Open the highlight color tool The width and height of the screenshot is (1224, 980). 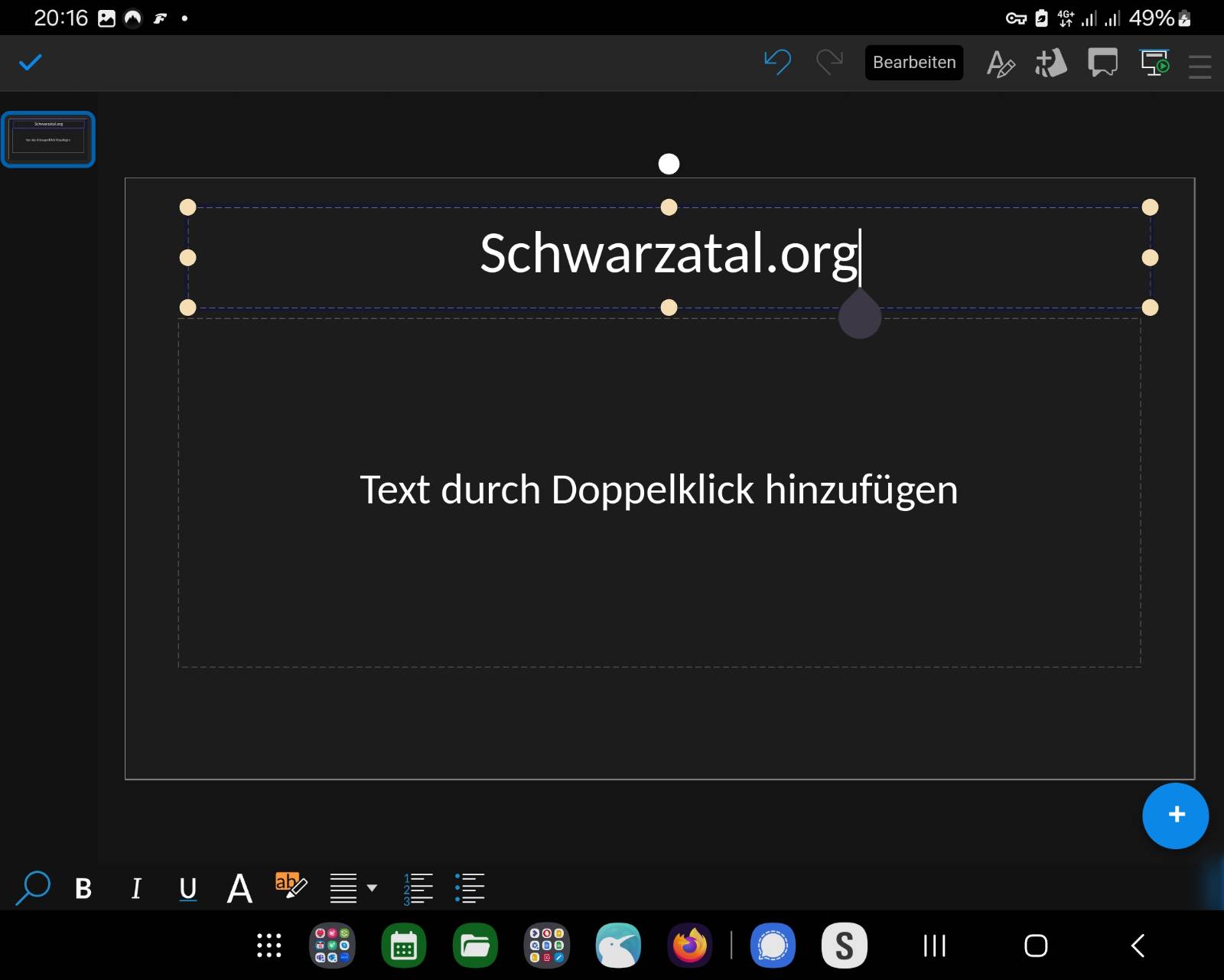pos(291,886)
